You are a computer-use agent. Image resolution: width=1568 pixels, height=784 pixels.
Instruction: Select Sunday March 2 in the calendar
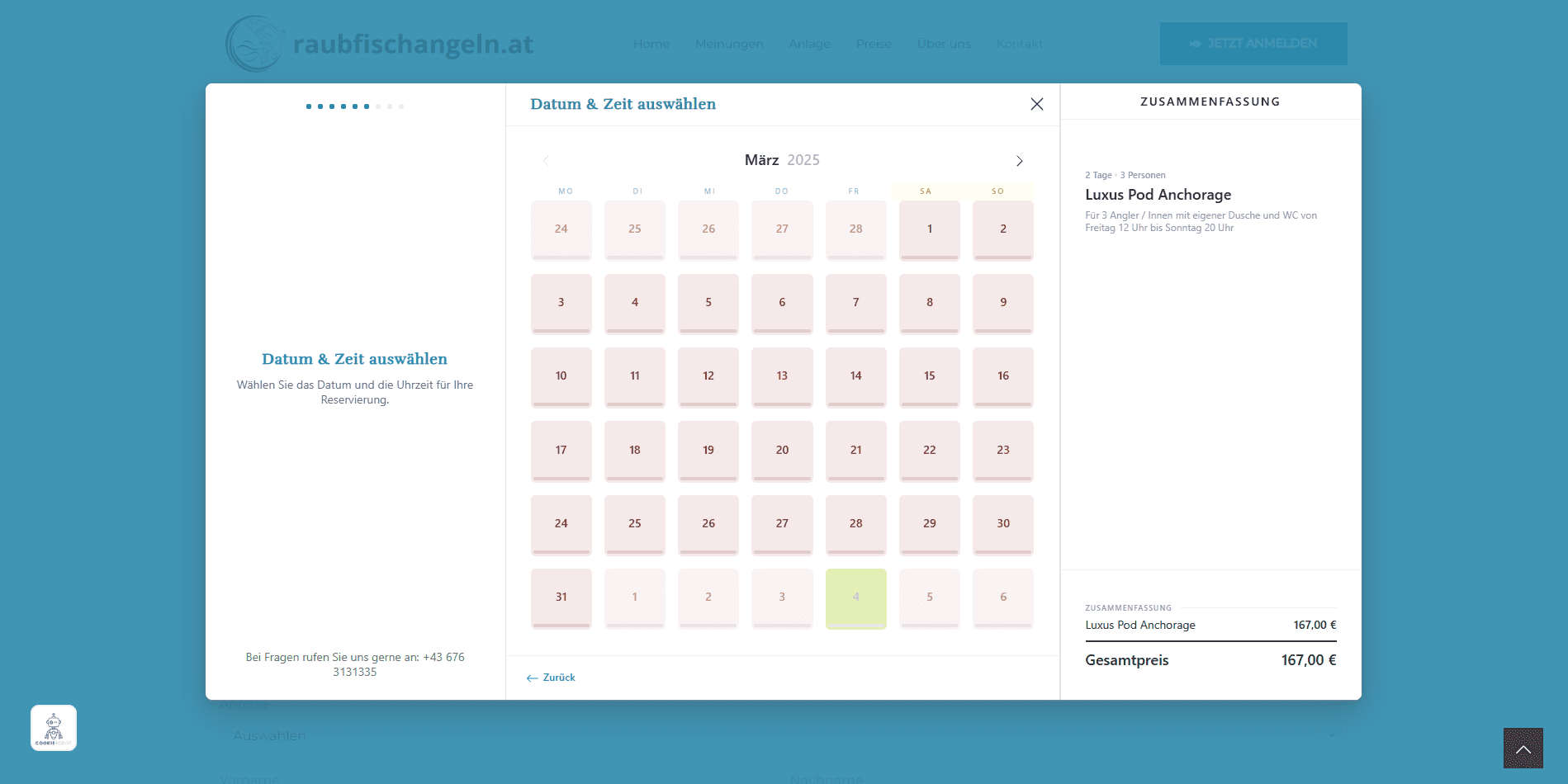pos(1003,230)
